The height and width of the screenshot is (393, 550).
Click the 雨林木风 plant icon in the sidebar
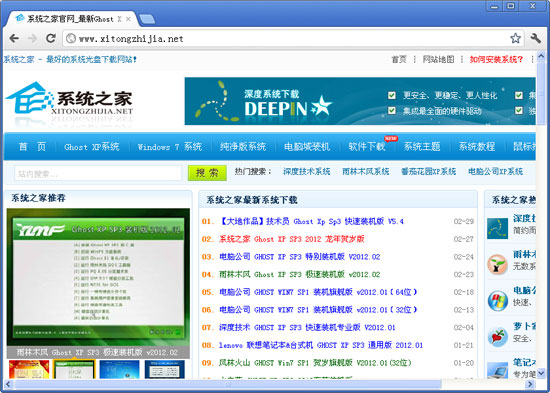497,264
